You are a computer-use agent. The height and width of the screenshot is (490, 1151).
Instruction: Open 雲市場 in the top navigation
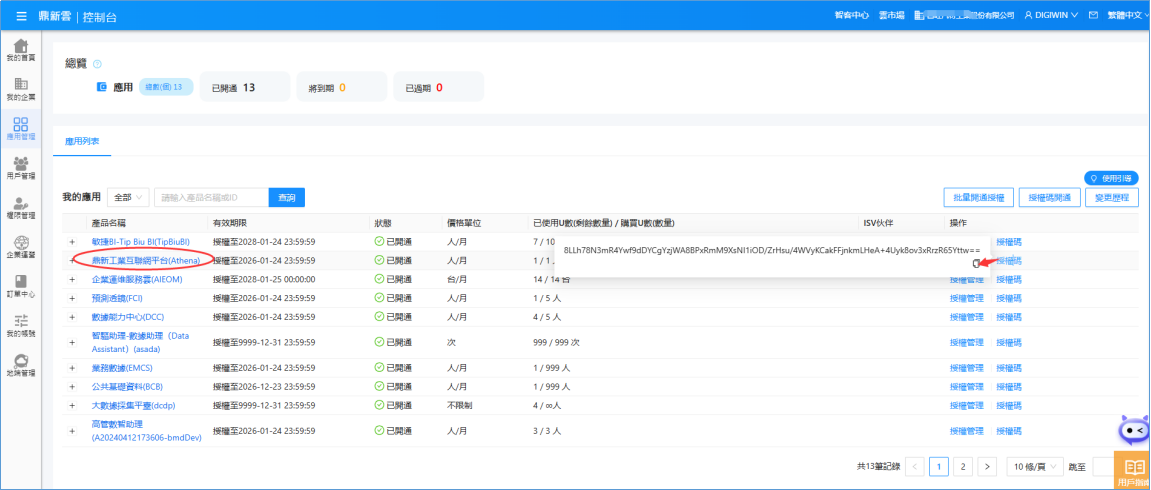pos(891,16)
